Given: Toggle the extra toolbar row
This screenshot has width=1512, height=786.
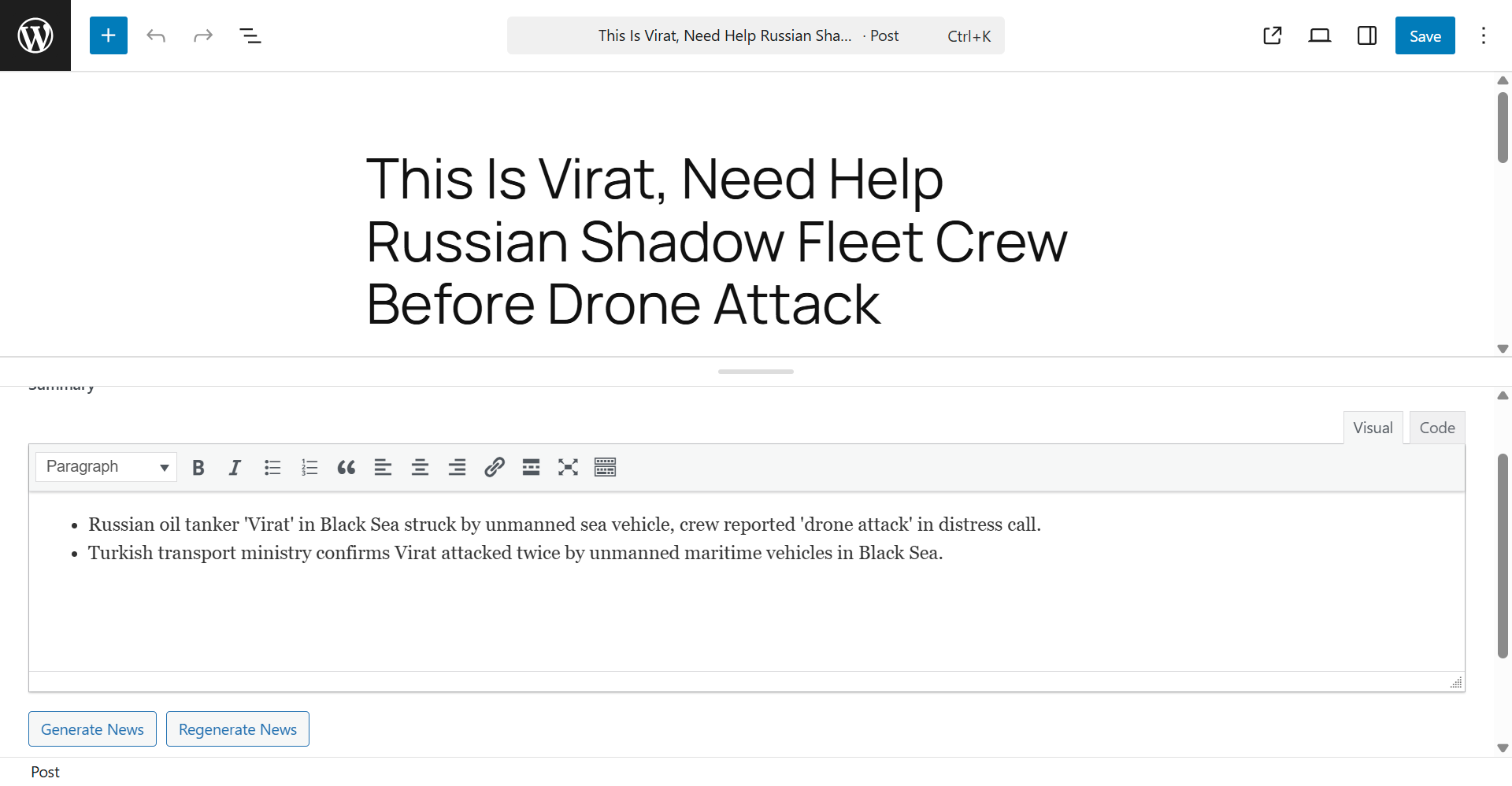Looking at the screenshot, I should pos(605,468).
